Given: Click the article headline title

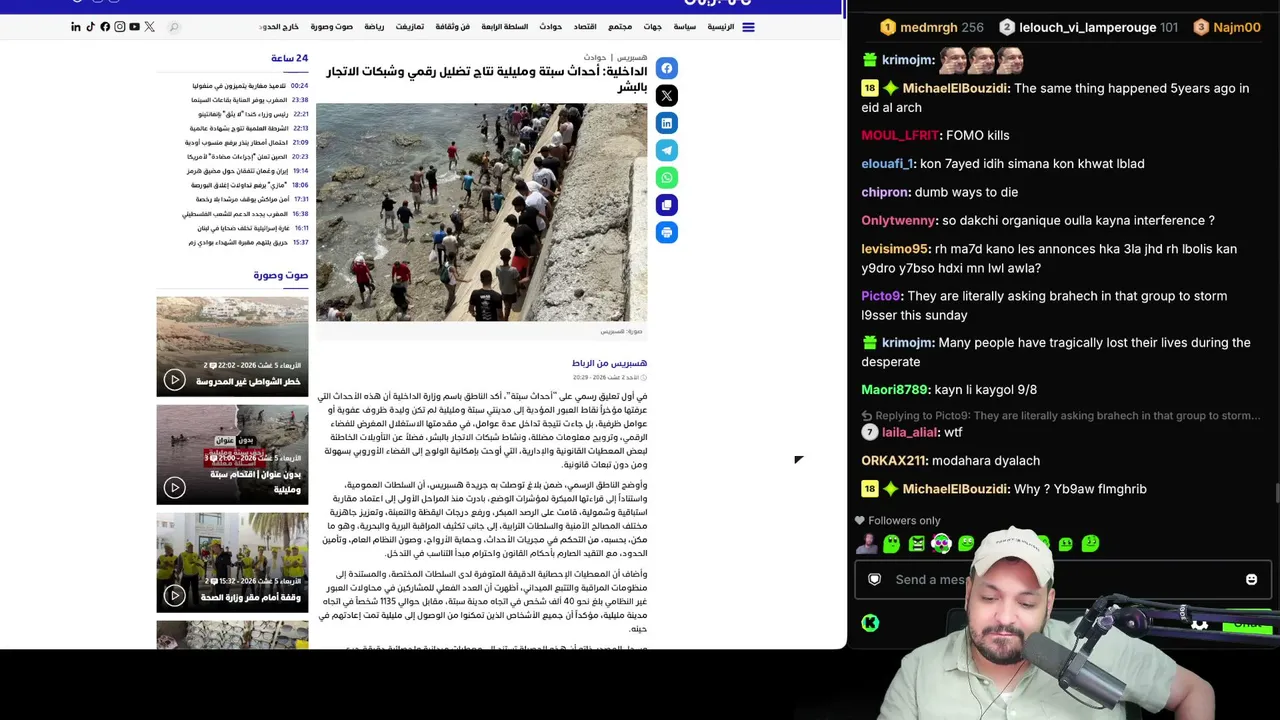Looking at the screenshot, I should 487,79.
